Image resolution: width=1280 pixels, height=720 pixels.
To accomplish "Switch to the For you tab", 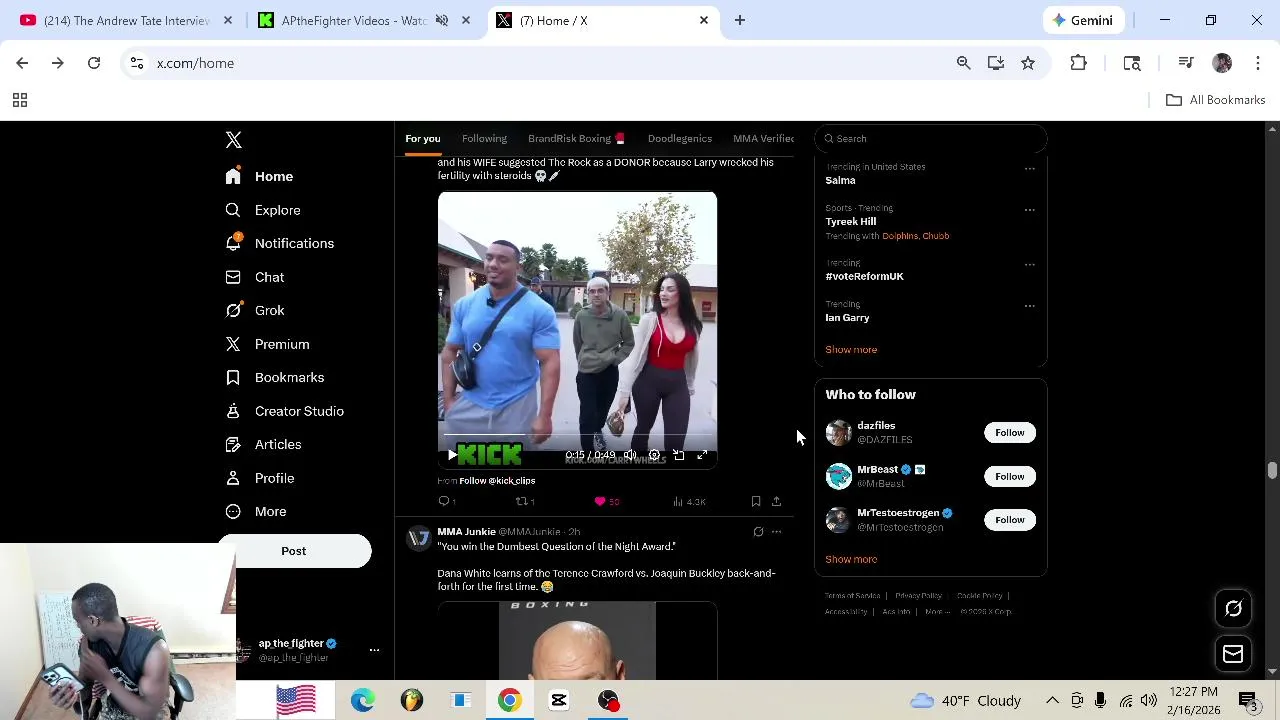I will (x=422, y=139).
